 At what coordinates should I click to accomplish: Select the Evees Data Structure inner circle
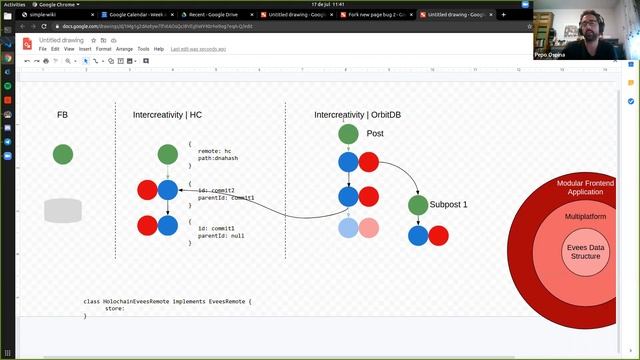[585, 252]
